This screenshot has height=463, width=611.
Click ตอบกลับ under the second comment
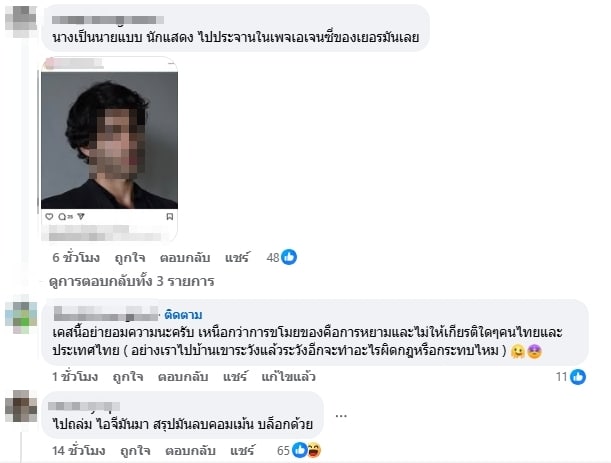[x=183, y=377]
